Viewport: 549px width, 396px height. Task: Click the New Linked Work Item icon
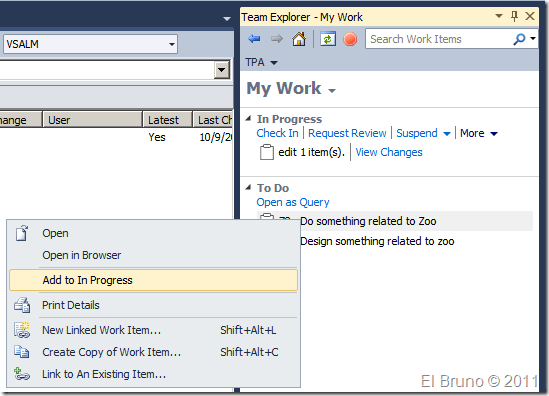(x=22, y=330)
